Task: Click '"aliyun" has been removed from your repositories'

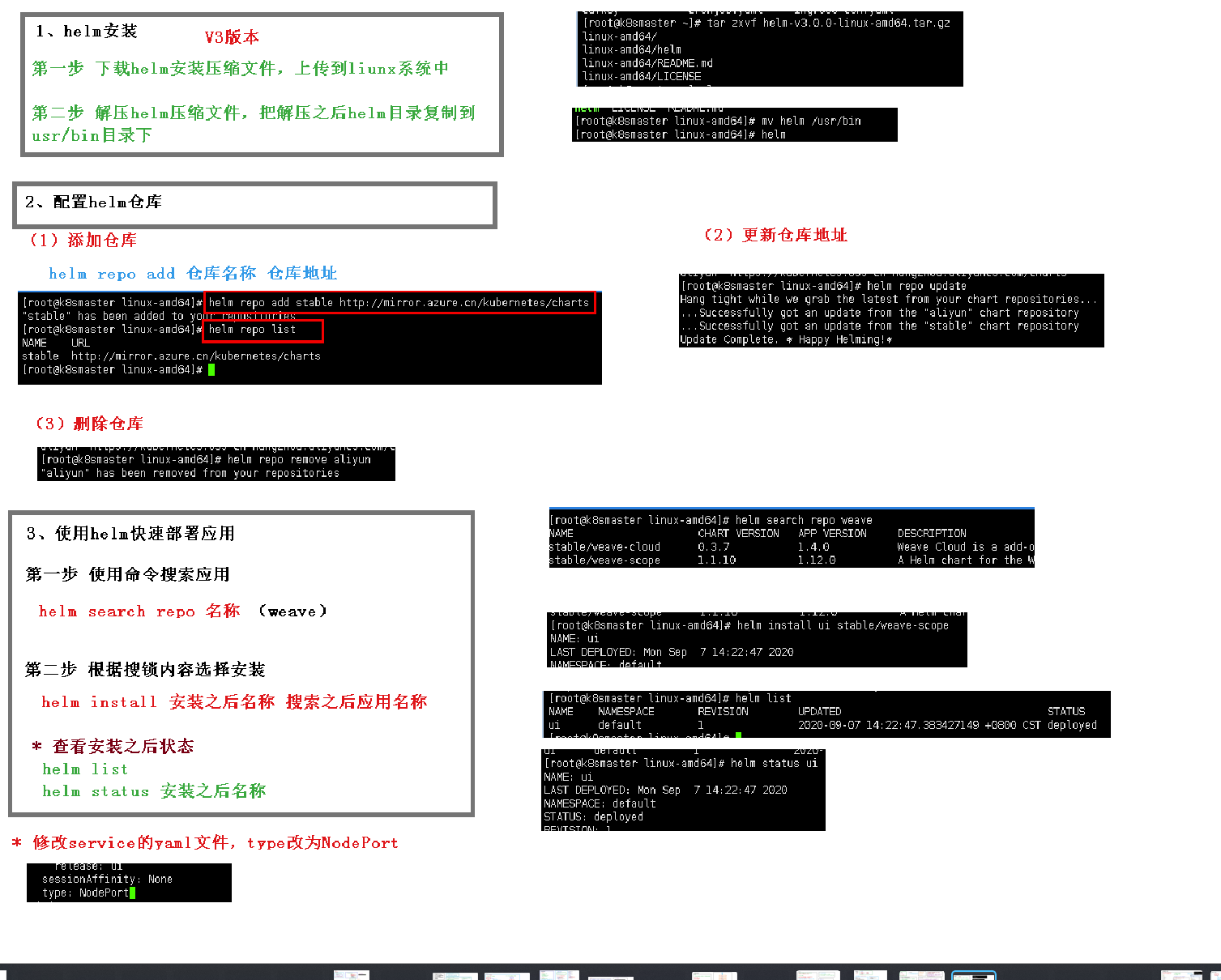Action: (190, 474)
